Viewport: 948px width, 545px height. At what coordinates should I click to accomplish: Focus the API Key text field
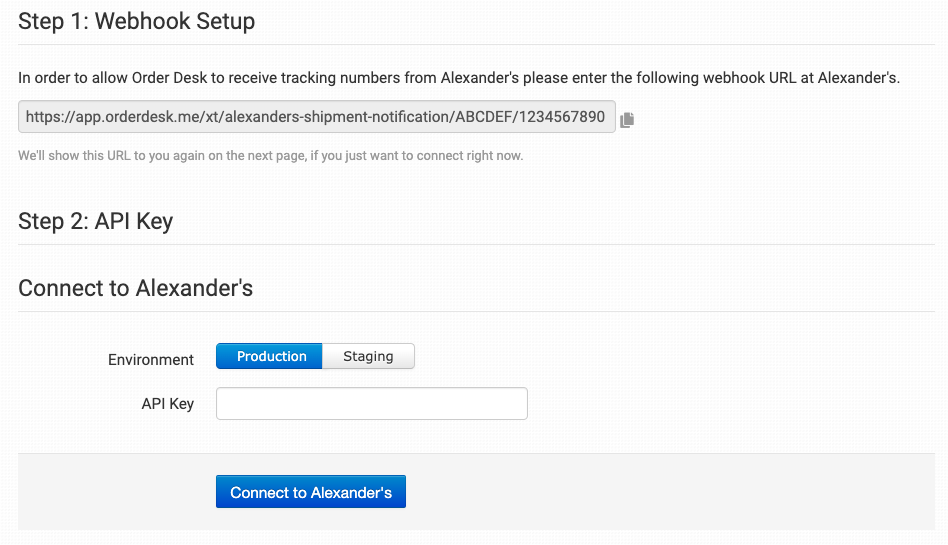371,404
